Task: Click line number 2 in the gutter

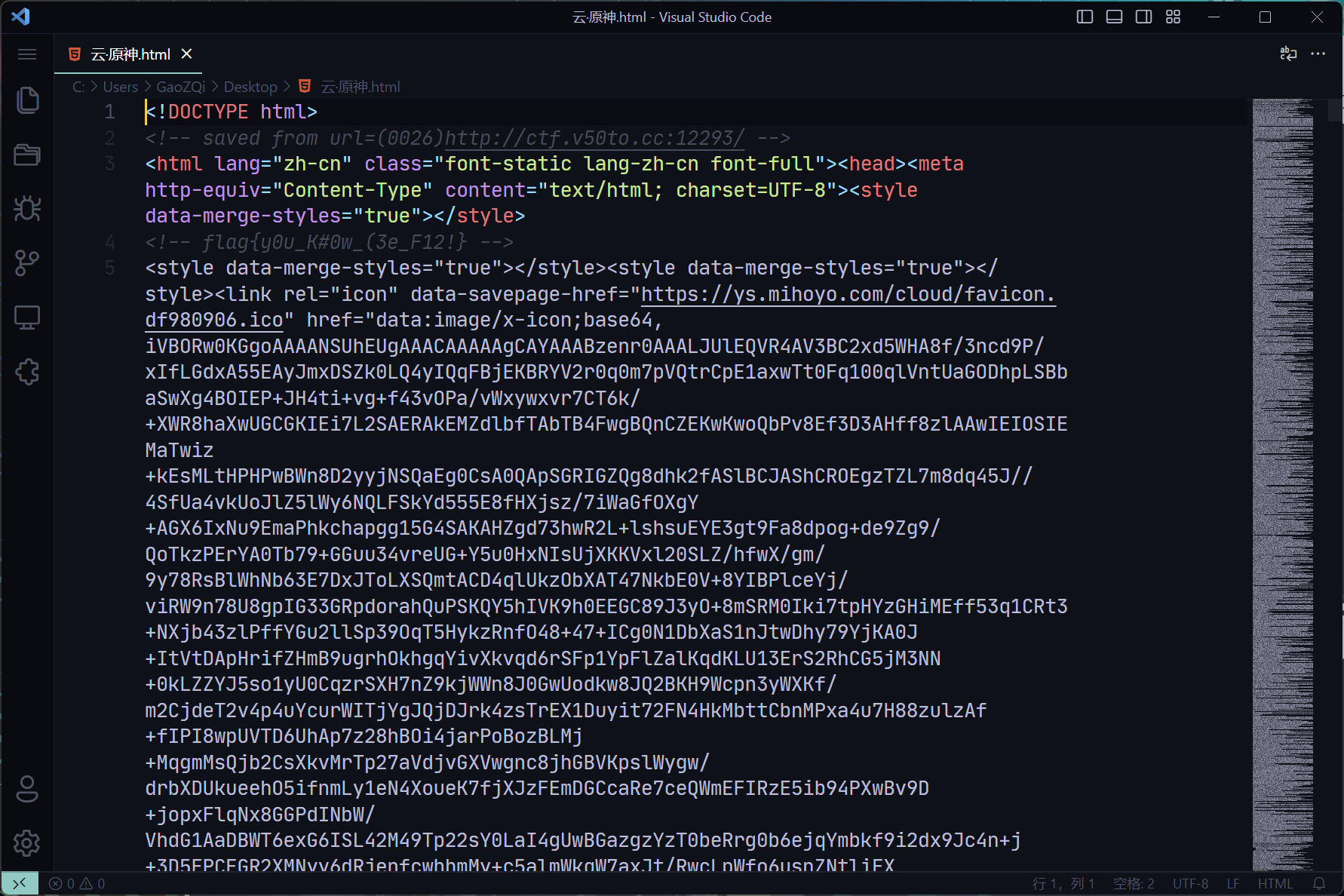Action: point(109,138)
